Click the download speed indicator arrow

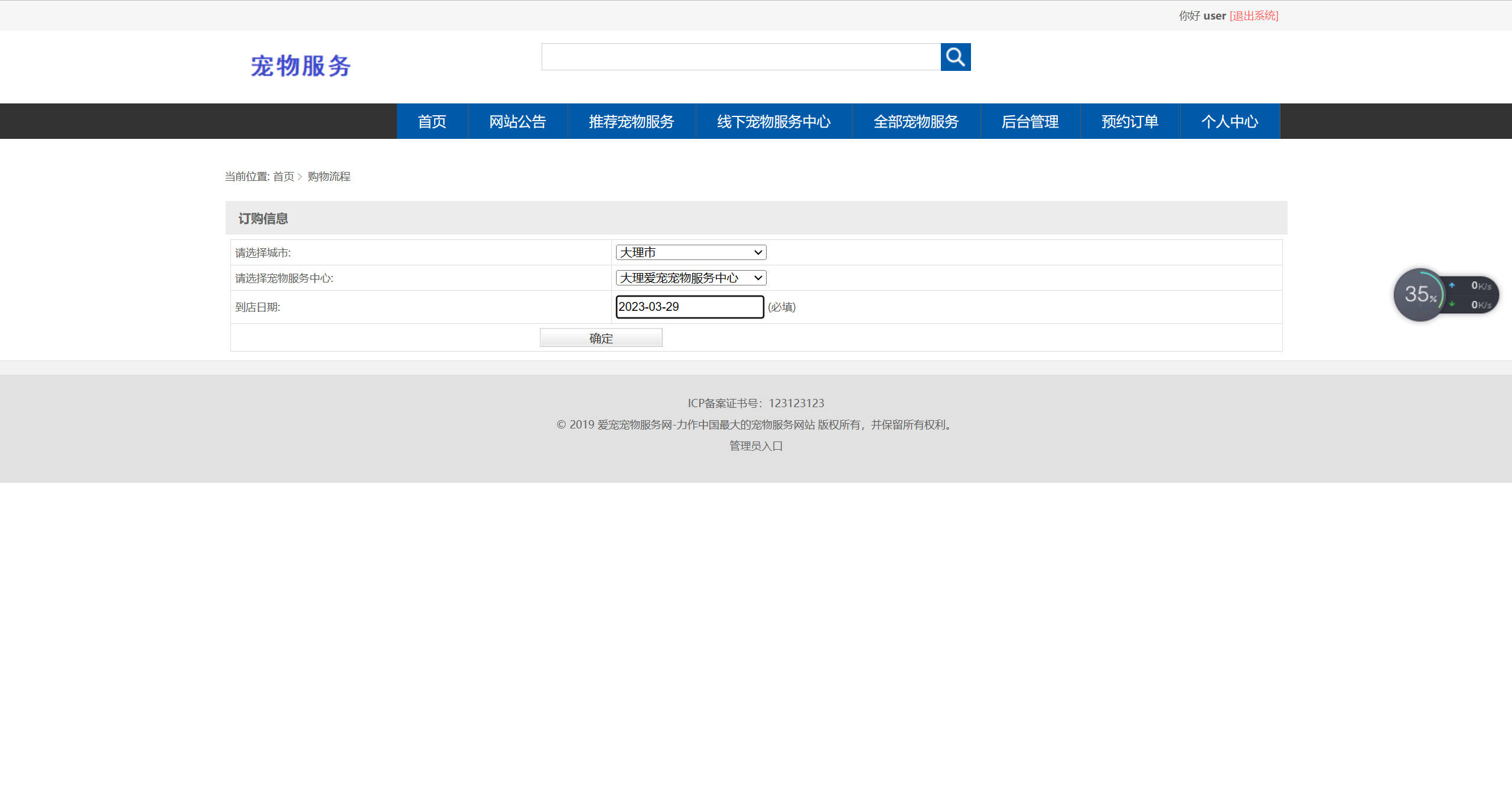(1452, 304)
